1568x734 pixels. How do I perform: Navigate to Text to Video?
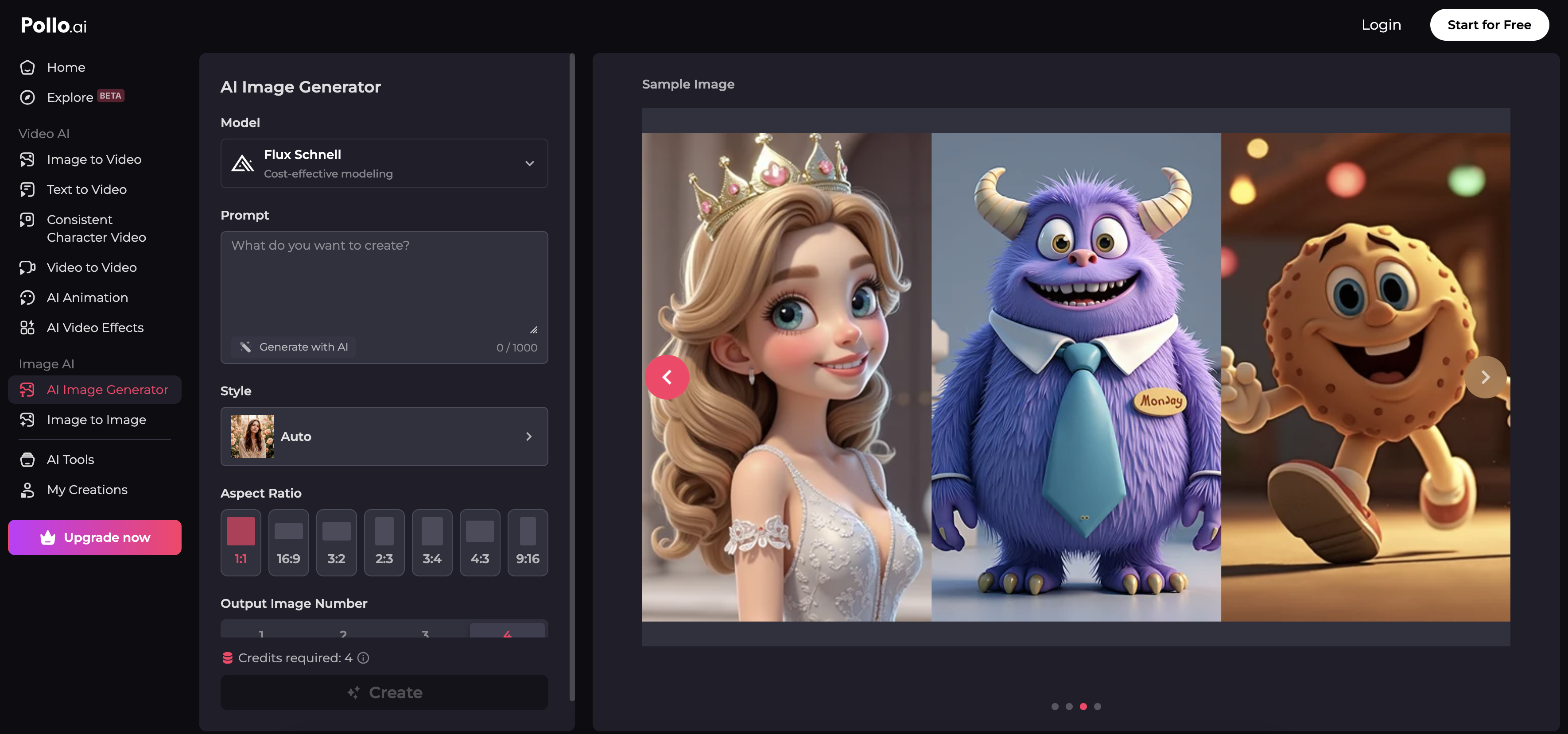(x=86, y=190)
